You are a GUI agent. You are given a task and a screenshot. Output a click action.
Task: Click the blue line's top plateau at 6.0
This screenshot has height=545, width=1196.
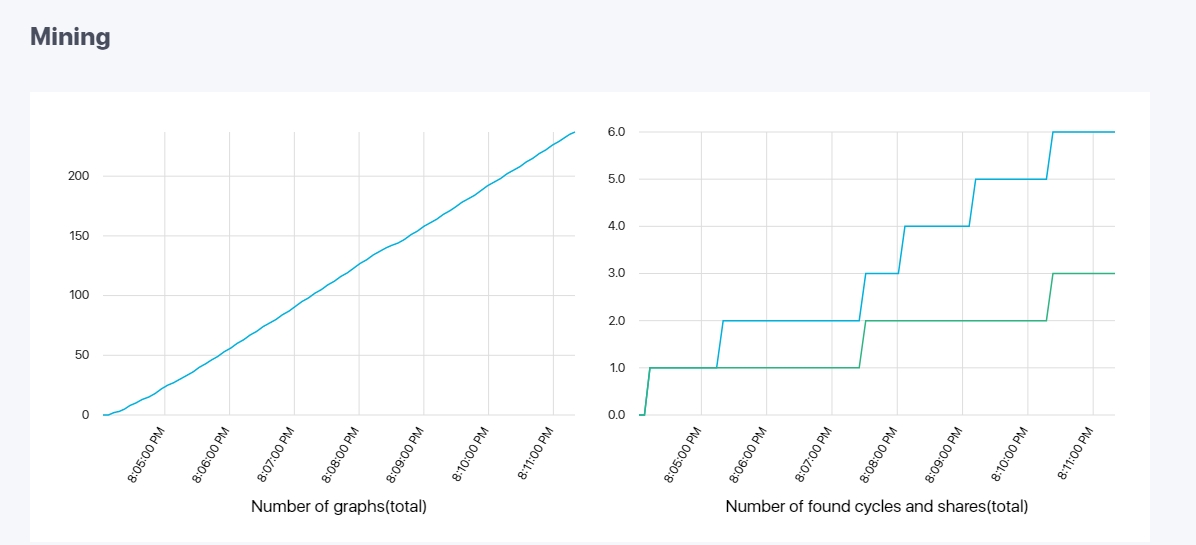point(1084,132)
